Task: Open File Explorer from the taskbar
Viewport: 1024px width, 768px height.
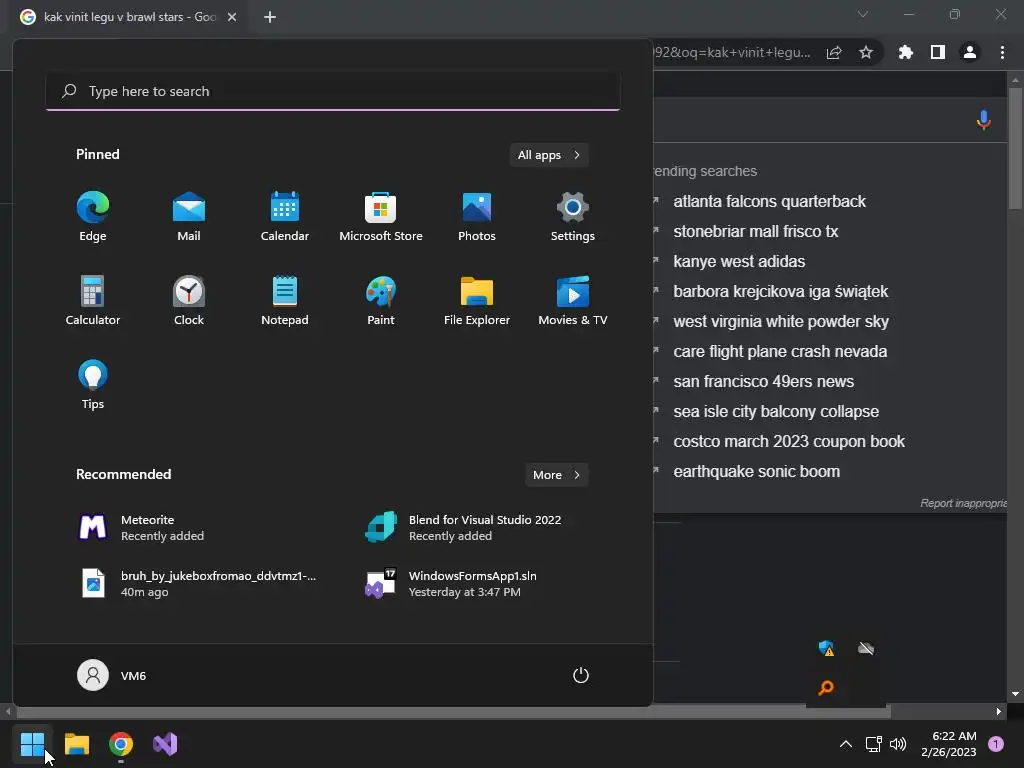Action: coord(77,744)
